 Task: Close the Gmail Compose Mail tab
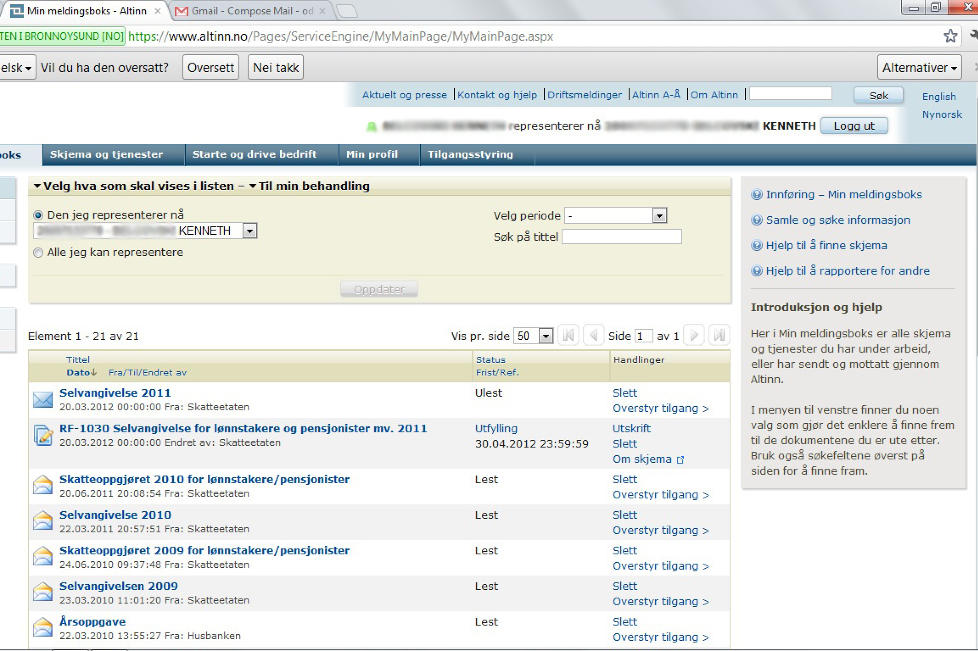pyautogui.click(x=322, y=11)
